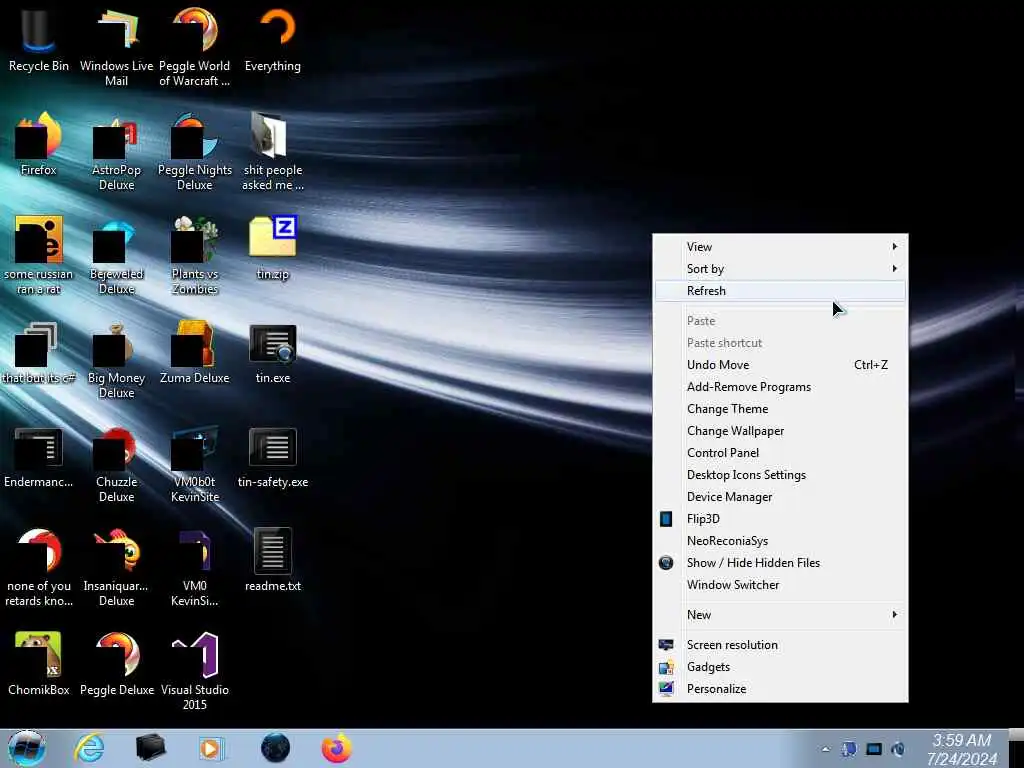Select the Peggle Nights Deluxe icon

click(x=195, y=150)
